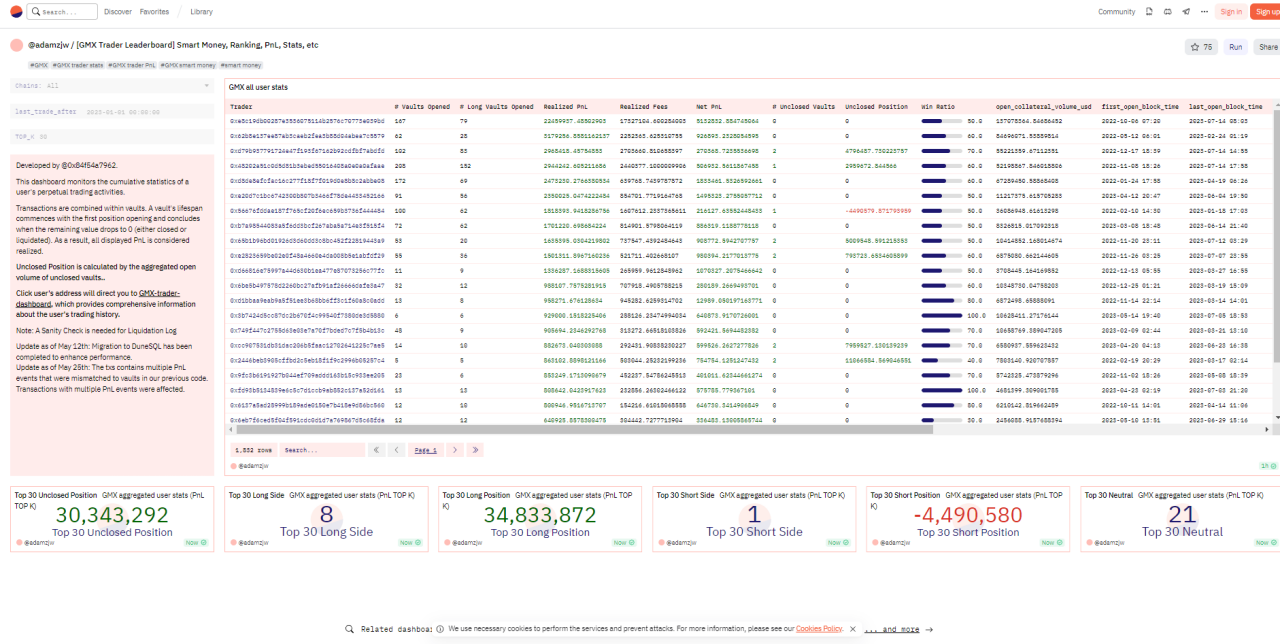The height and width of the screenshot is (644, 1280).
Task: Click the table search input field
Action: tap(320, 450)
